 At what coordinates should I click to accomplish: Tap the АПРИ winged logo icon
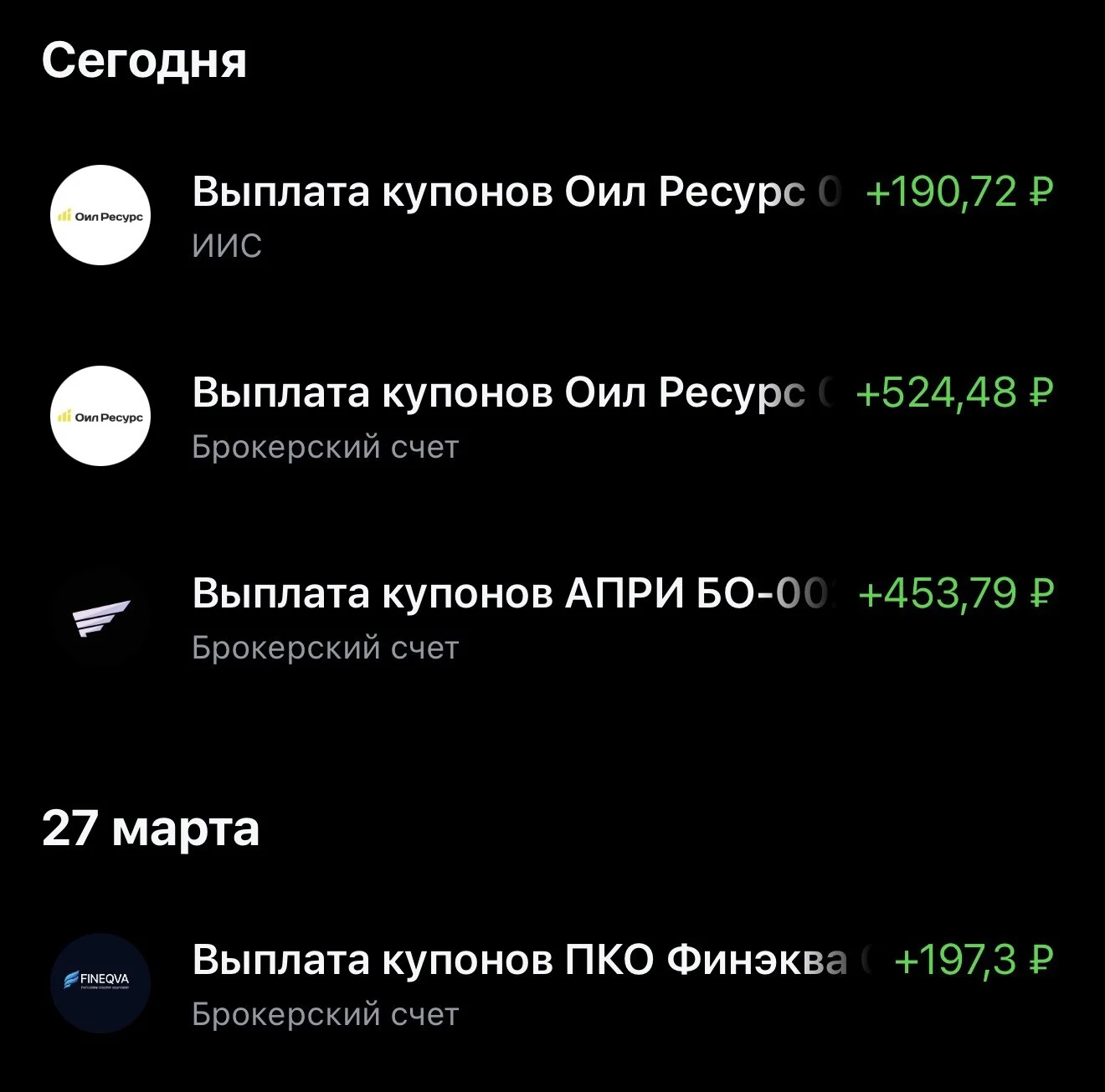(100, 617)
